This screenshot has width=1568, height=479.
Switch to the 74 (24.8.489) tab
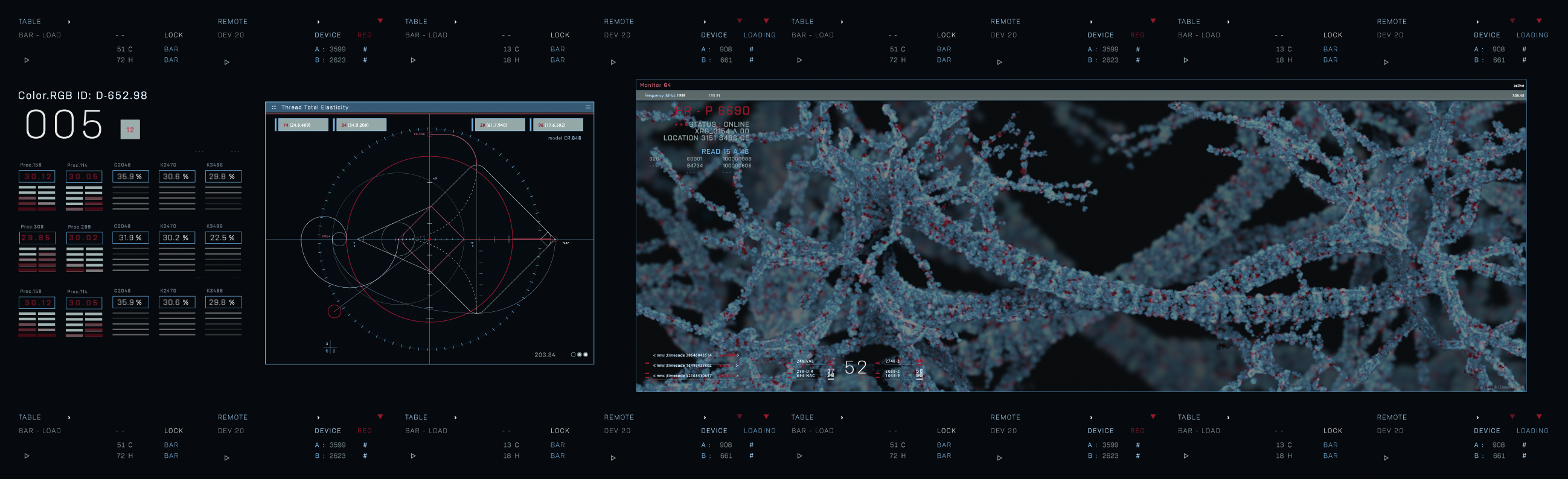point(302,125)
